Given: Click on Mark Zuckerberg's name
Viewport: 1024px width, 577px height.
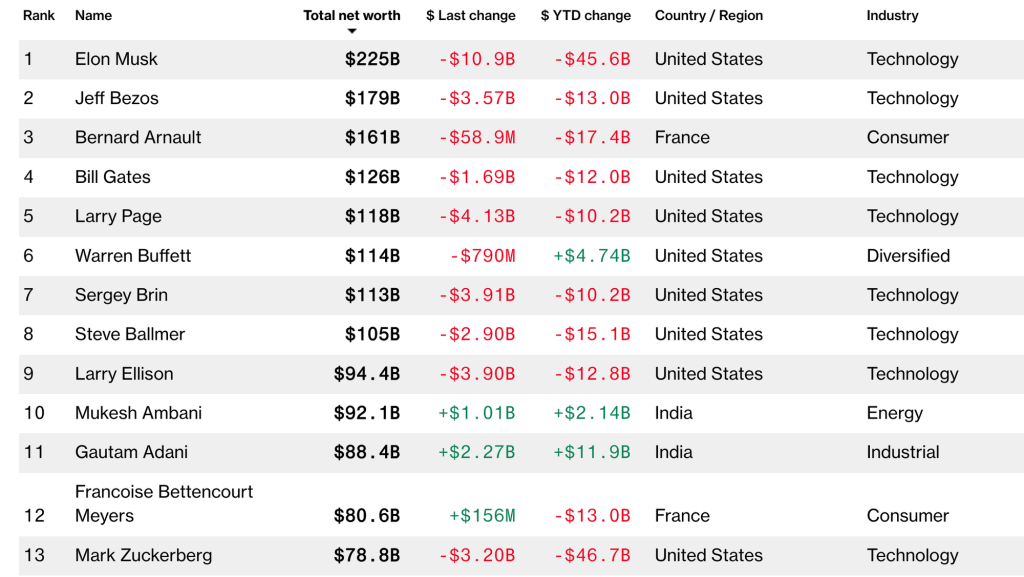Looking at the screenshot, I should [143, 555].
